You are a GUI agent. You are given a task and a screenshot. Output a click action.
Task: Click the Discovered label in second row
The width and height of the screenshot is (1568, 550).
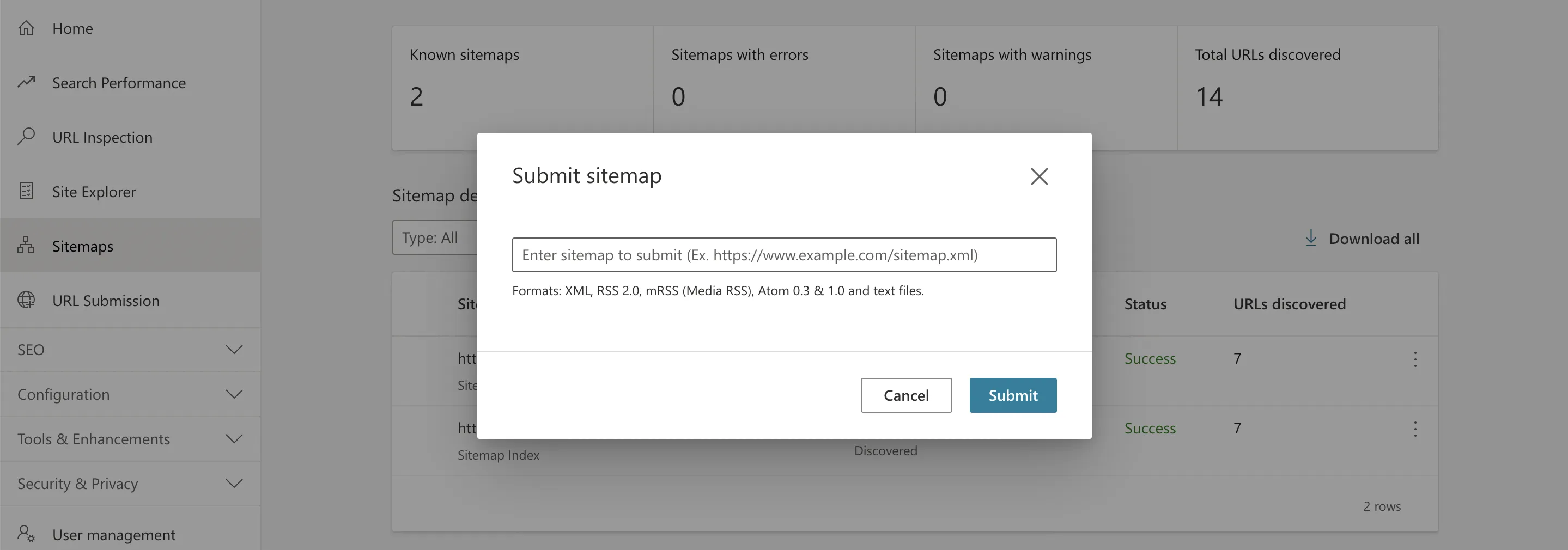(x=886, y=450)
